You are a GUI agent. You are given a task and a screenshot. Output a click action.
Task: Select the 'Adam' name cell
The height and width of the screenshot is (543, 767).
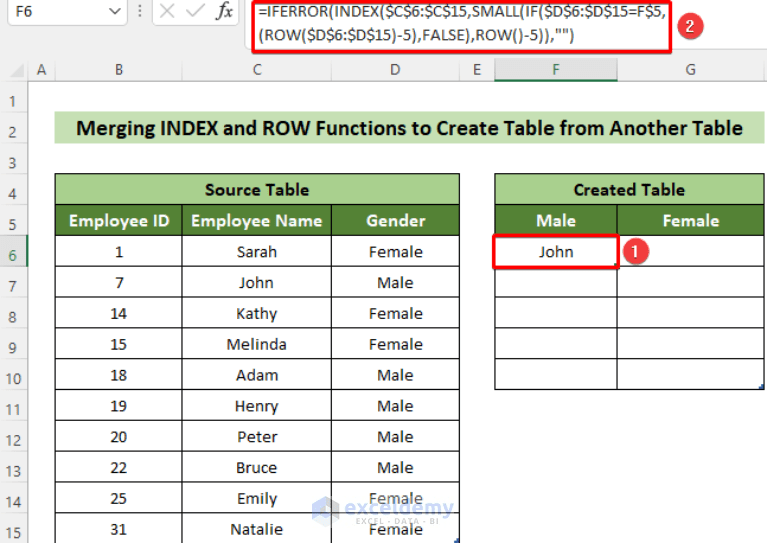coord(257,375)
